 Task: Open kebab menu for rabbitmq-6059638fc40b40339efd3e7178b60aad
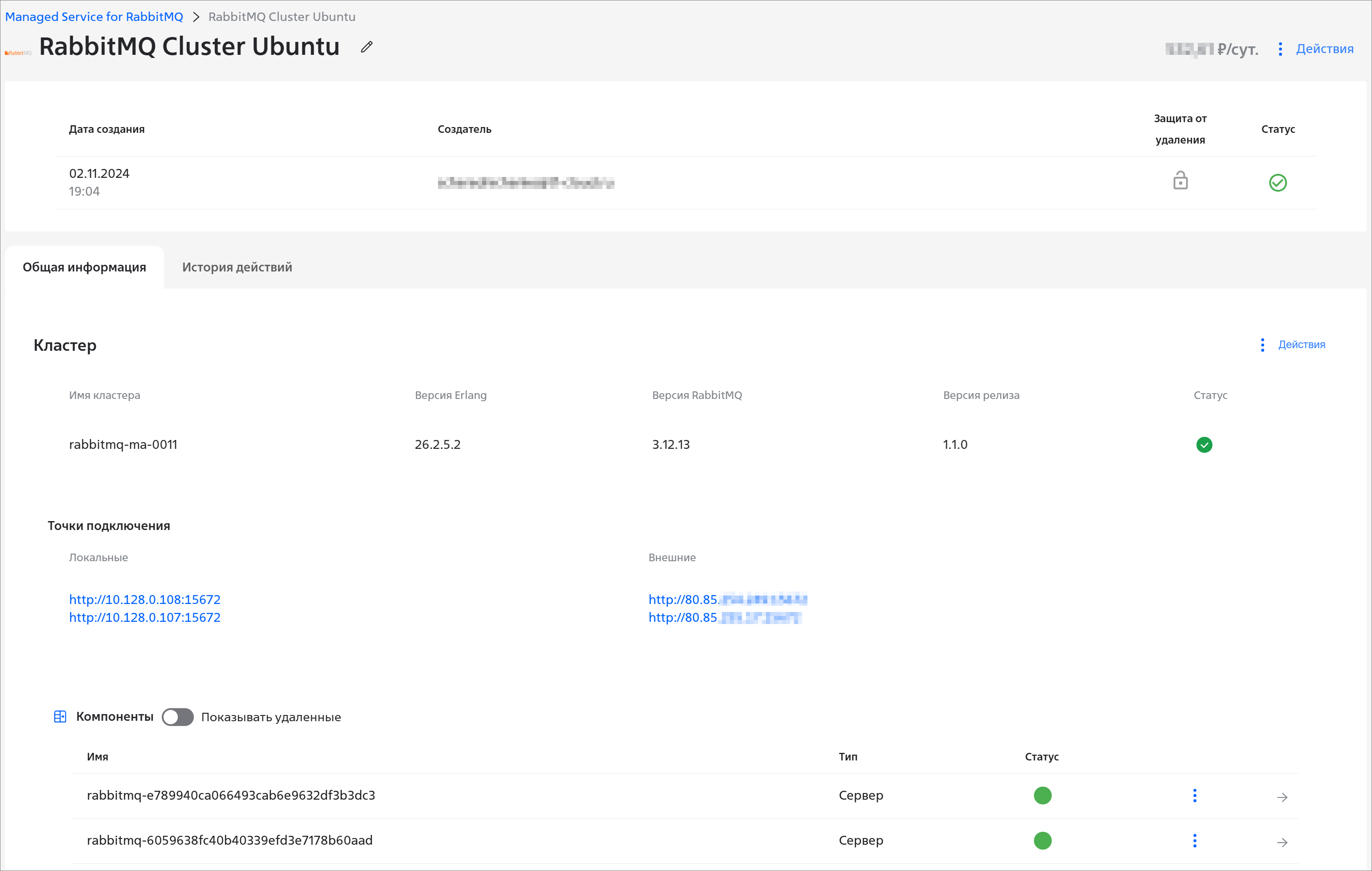tap(1195, 841)
